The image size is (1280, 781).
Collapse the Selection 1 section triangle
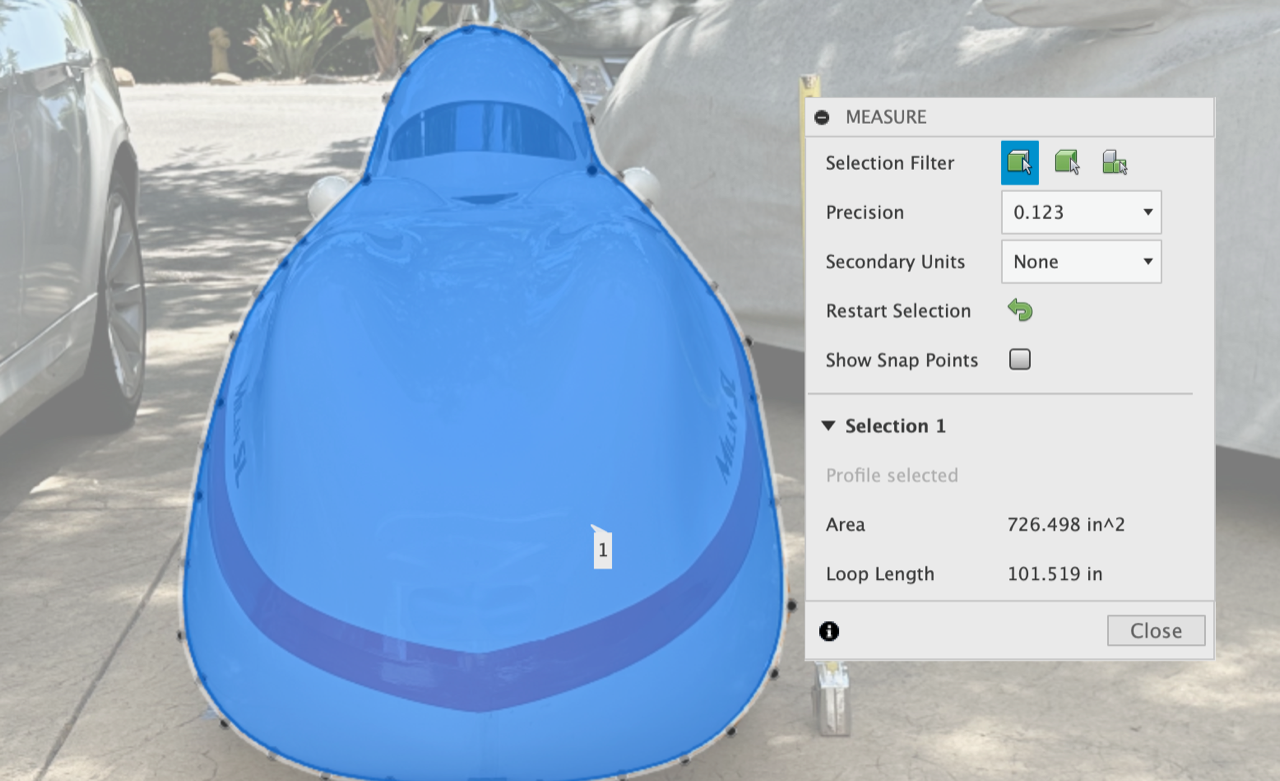click(828, 426)
